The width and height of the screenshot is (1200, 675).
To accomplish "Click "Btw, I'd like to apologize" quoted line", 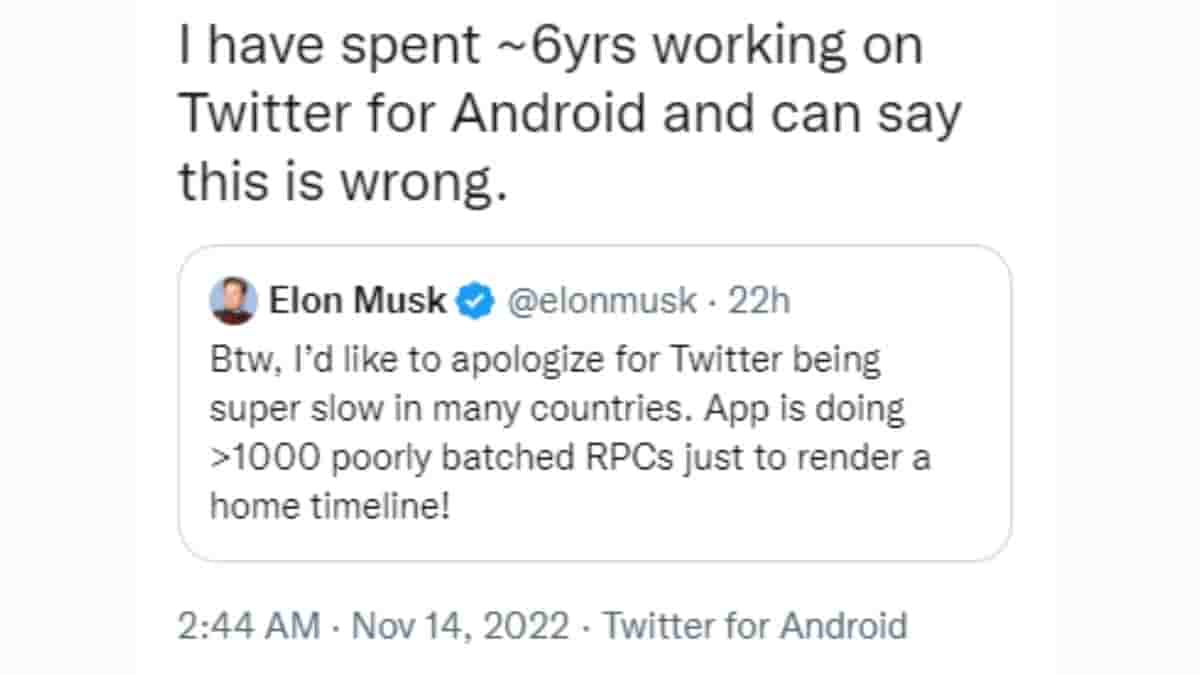I will (x=545, y=359).
